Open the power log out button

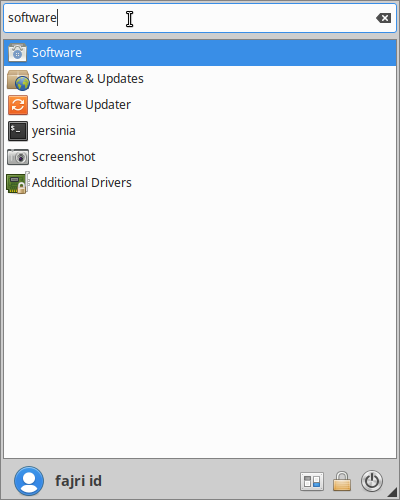(x=372, y=481)
